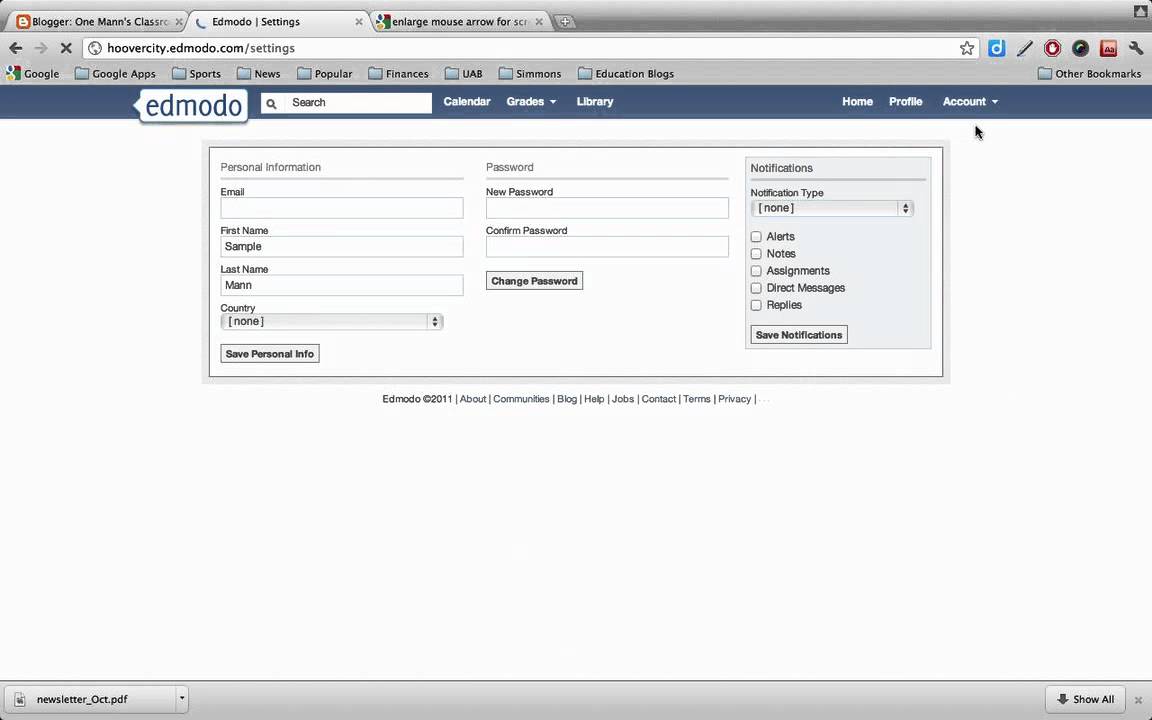Image resolution: width=1152 pixels, height=720 pixels.
Task: Open the Communities footer link
Action: [521, 400]
